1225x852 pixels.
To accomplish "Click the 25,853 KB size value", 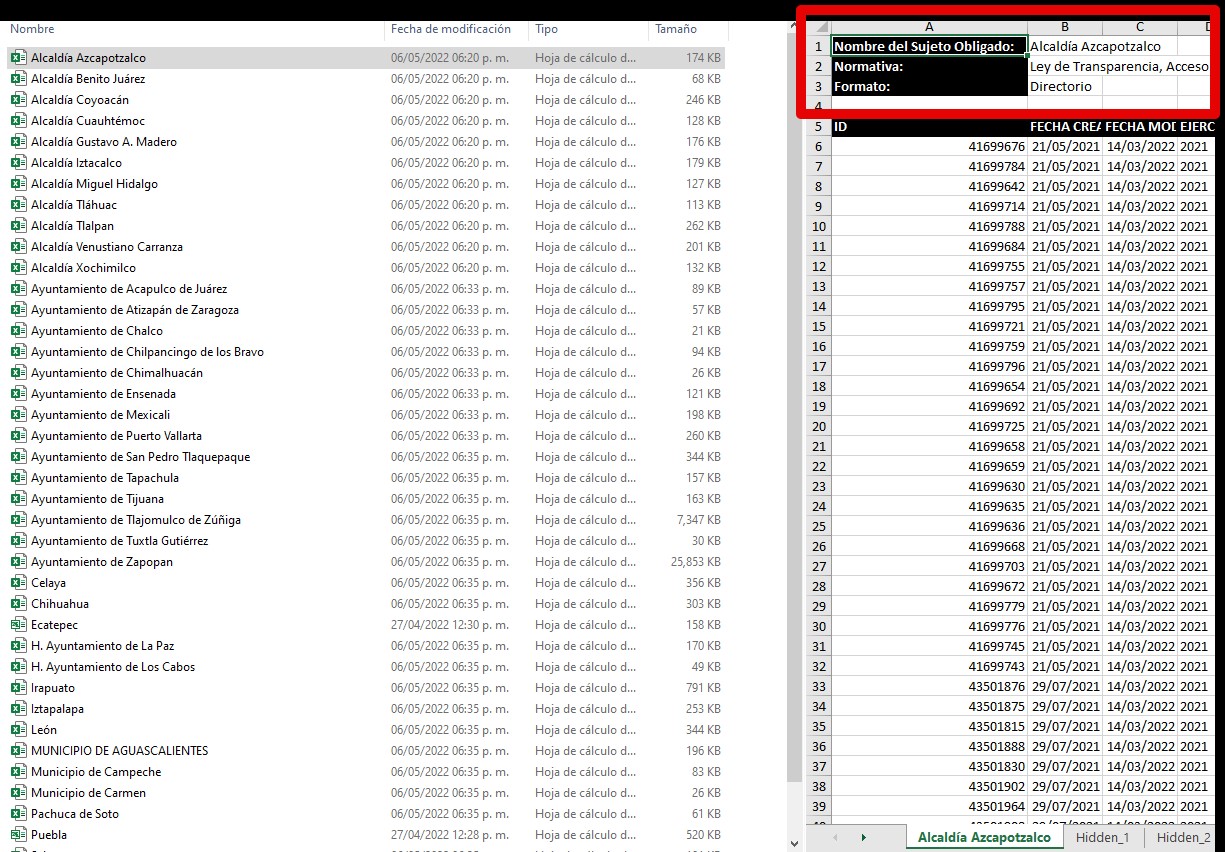I will pos(695,562).
